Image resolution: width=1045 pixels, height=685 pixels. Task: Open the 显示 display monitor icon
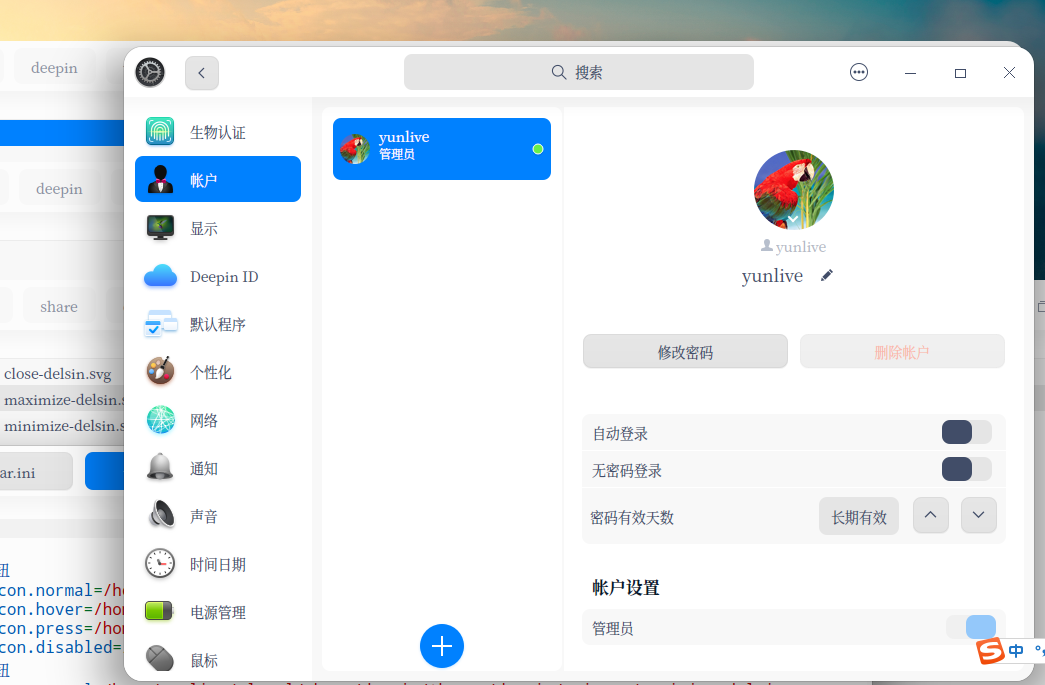coord(160,228)
